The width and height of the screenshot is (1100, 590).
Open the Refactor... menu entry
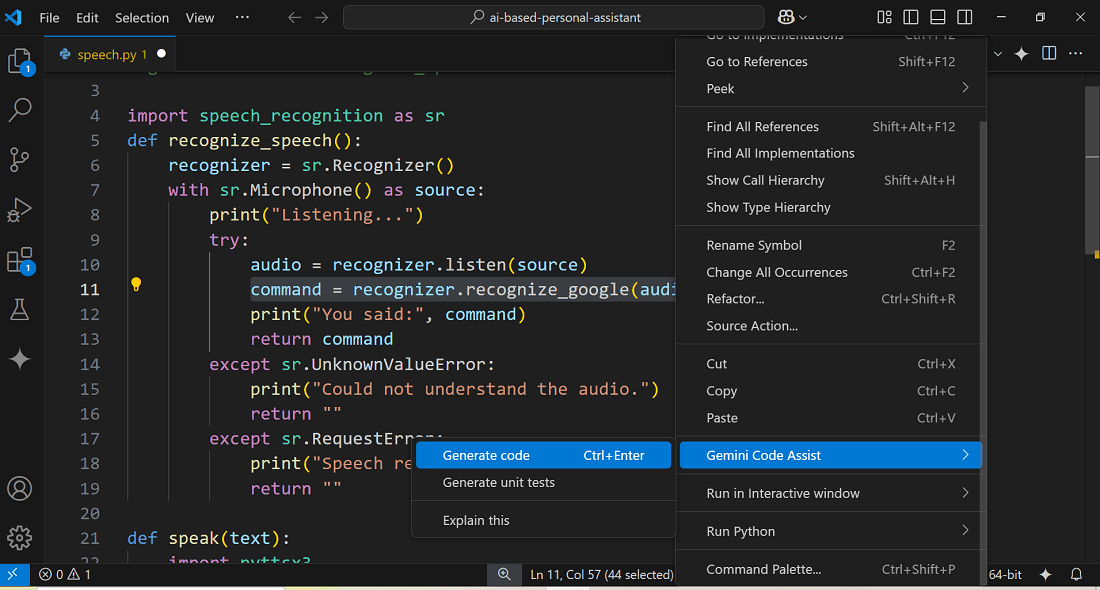click(x=831, y=299)
